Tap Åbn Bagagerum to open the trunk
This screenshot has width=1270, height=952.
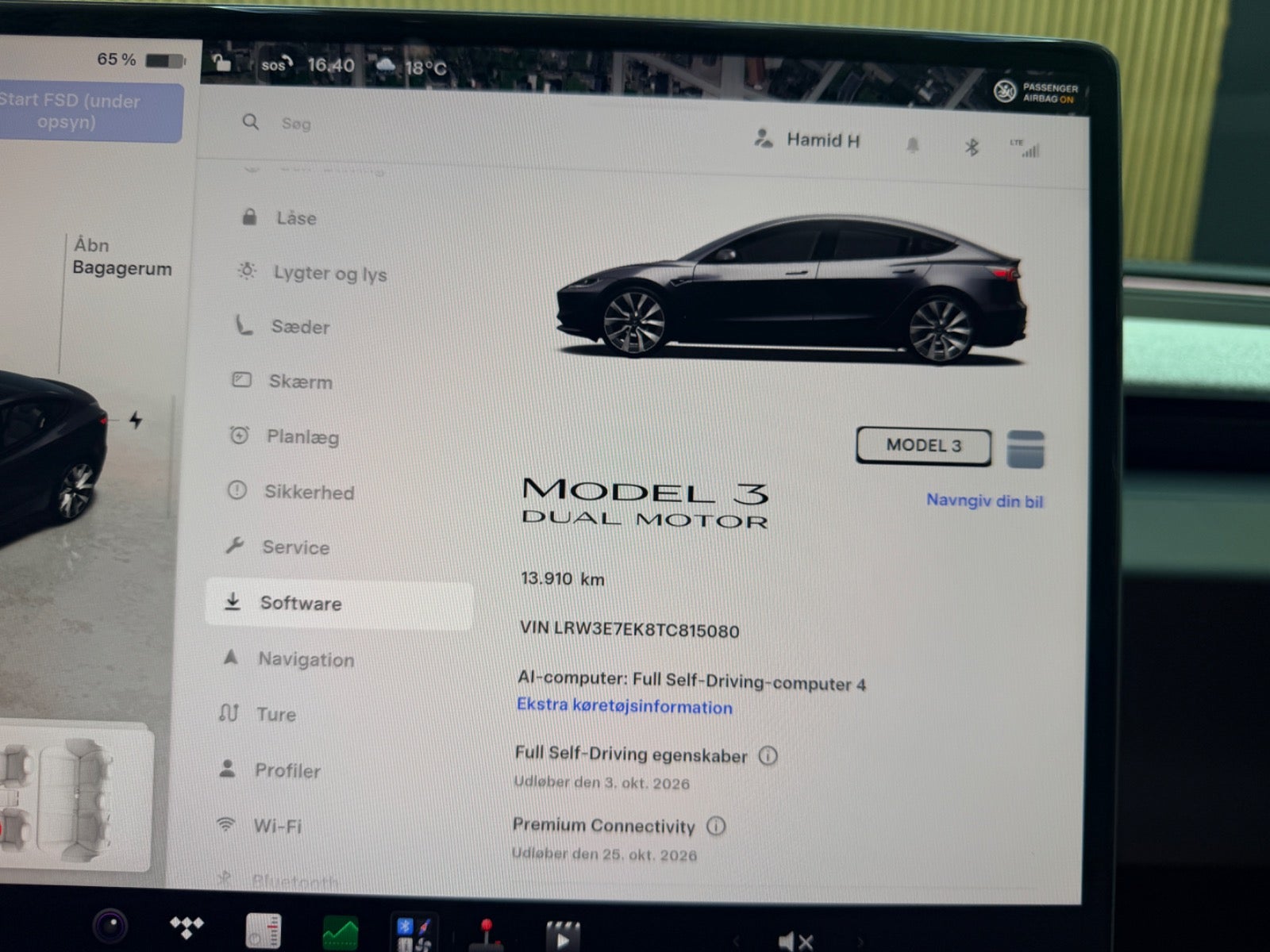click(121, 256)
